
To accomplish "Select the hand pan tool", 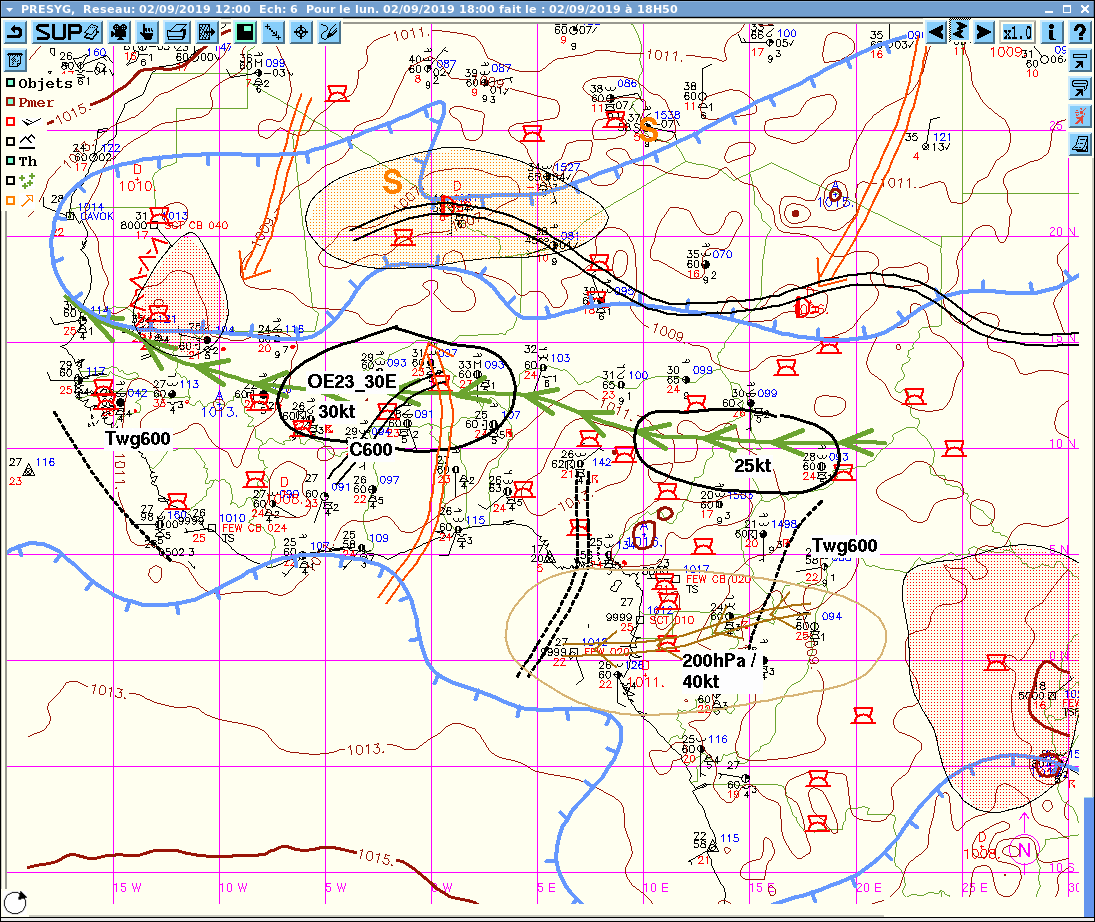I will click(x=147, y=32).
